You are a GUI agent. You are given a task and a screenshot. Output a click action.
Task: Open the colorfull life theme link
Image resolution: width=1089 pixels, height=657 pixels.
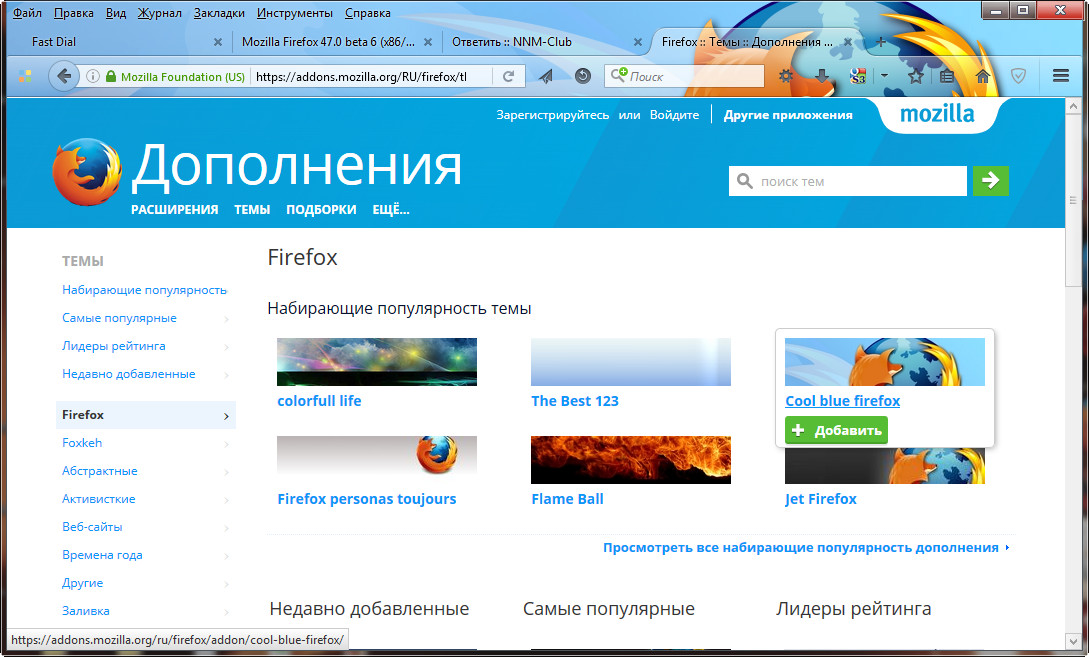coord(319,401)
